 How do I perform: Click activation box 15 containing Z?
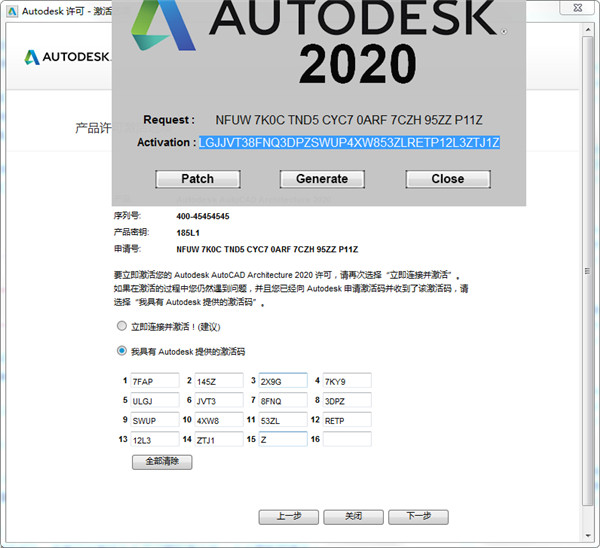pos(282,439)
